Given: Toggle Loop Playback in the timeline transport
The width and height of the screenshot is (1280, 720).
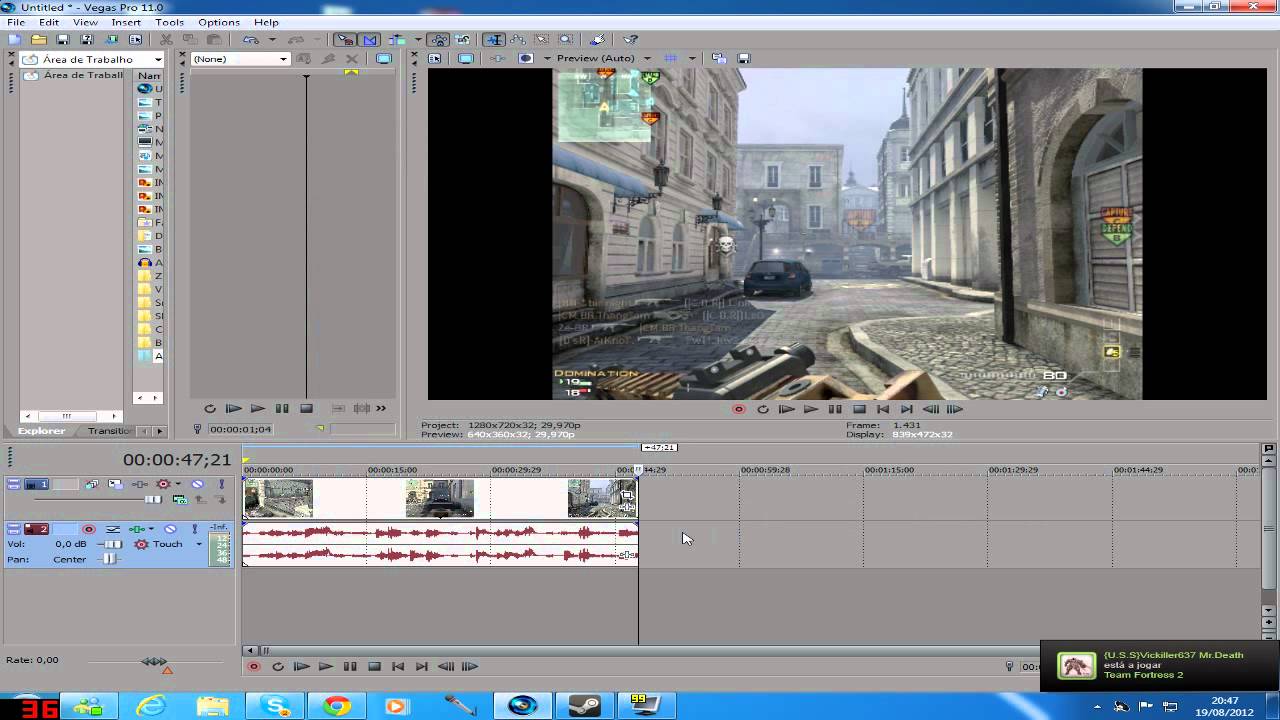Looking at the screenshot, I should point(278,666).
